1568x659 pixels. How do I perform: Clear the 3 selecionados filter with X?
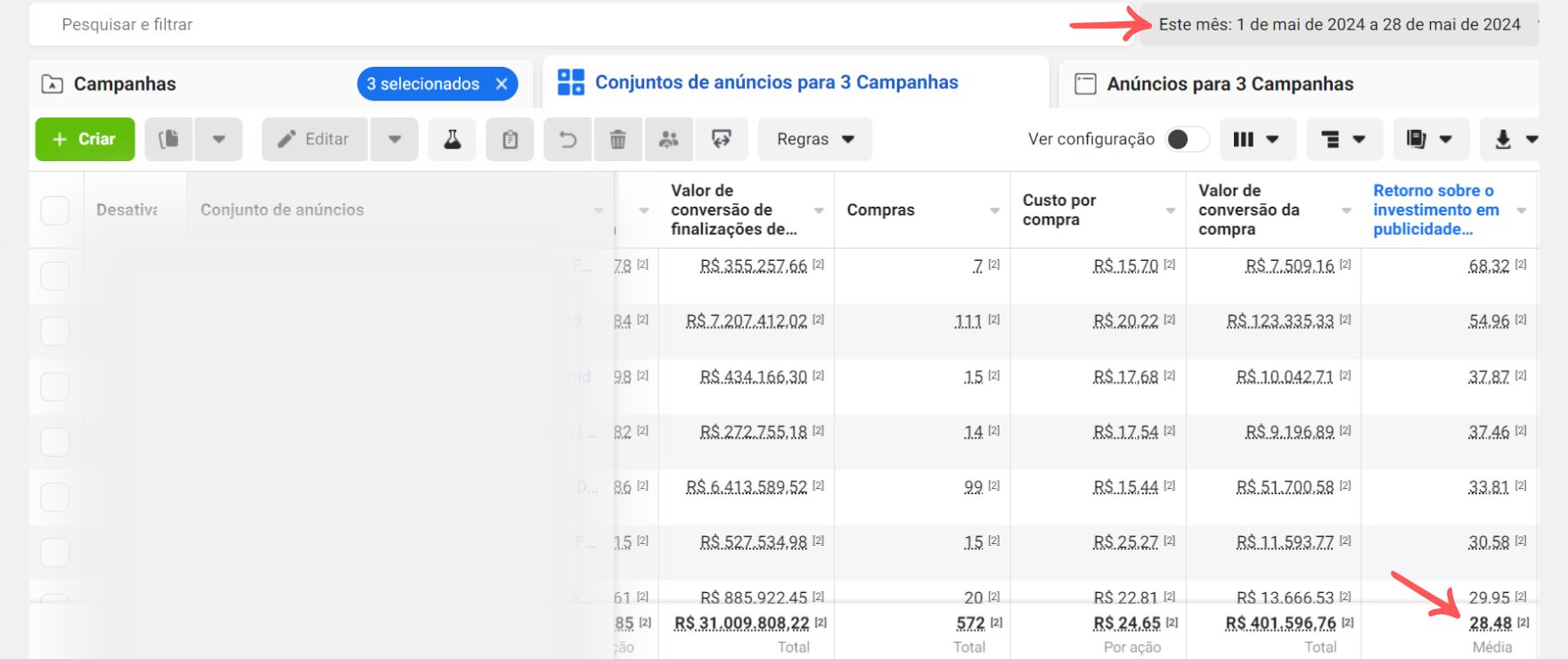[502, 84]
